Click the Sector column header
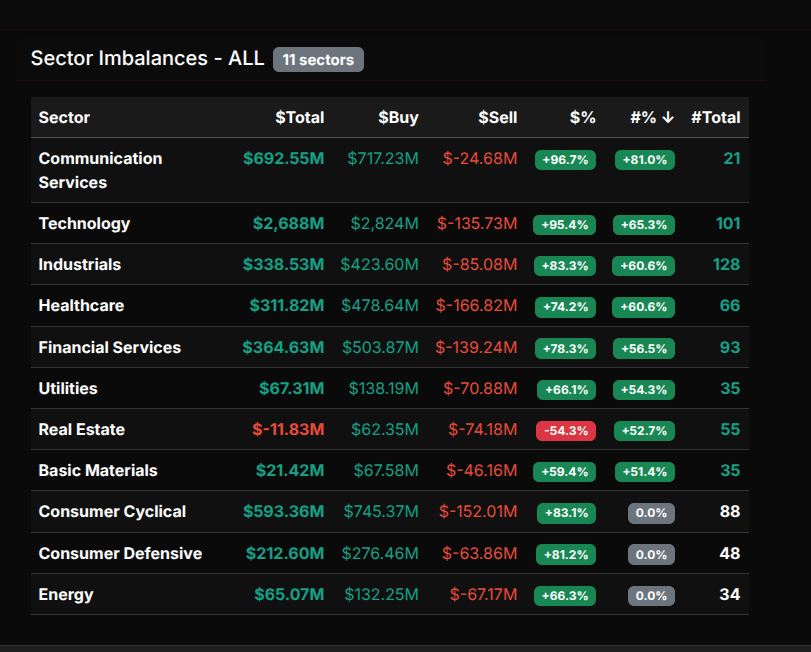Image resolution: width=811 pixels, height=652 pixels. [x=64, y=117]
